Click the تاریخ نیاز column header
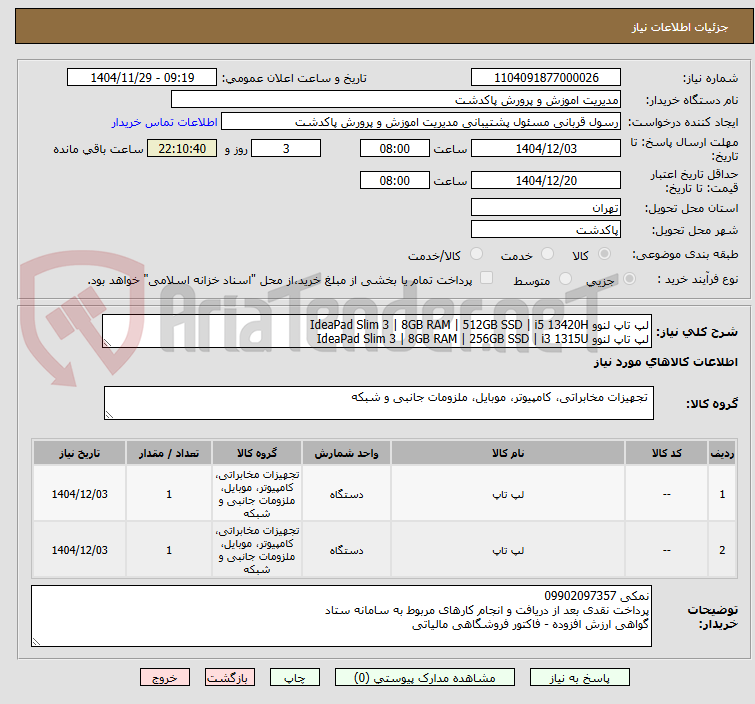 pyautogui.click(x=79, y=453)
